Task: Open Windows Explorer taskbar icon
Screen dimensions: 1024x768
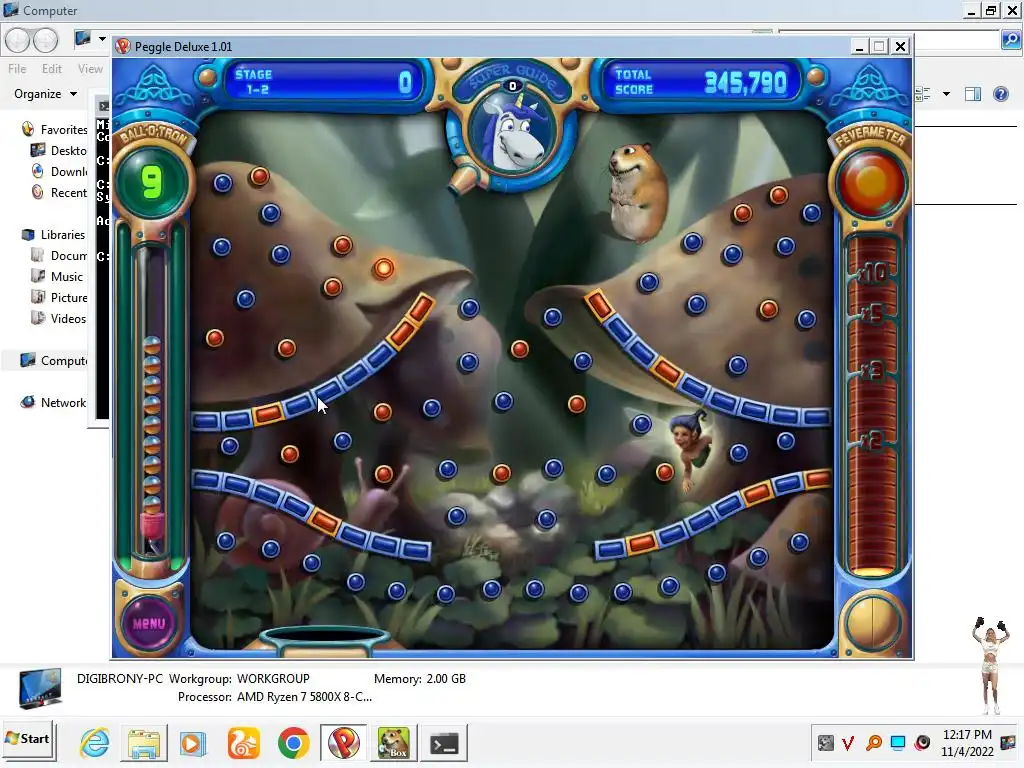Action: pos(144,744)
